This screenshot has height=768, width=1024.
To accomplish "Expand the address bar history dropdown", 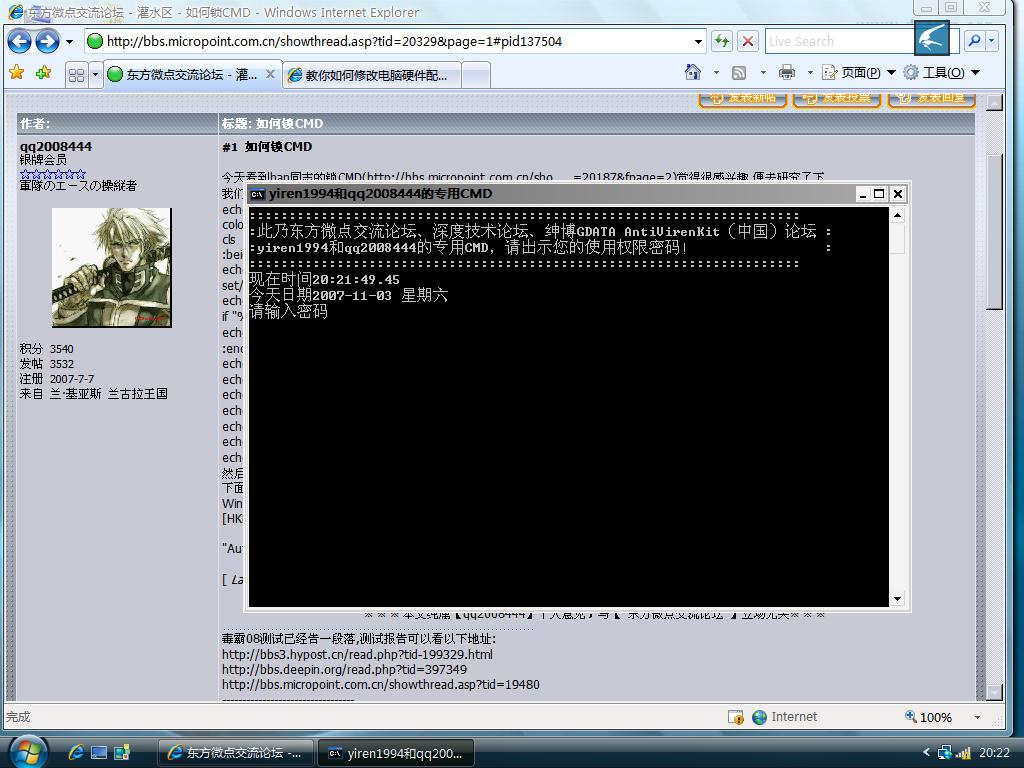I will [699, 42].
